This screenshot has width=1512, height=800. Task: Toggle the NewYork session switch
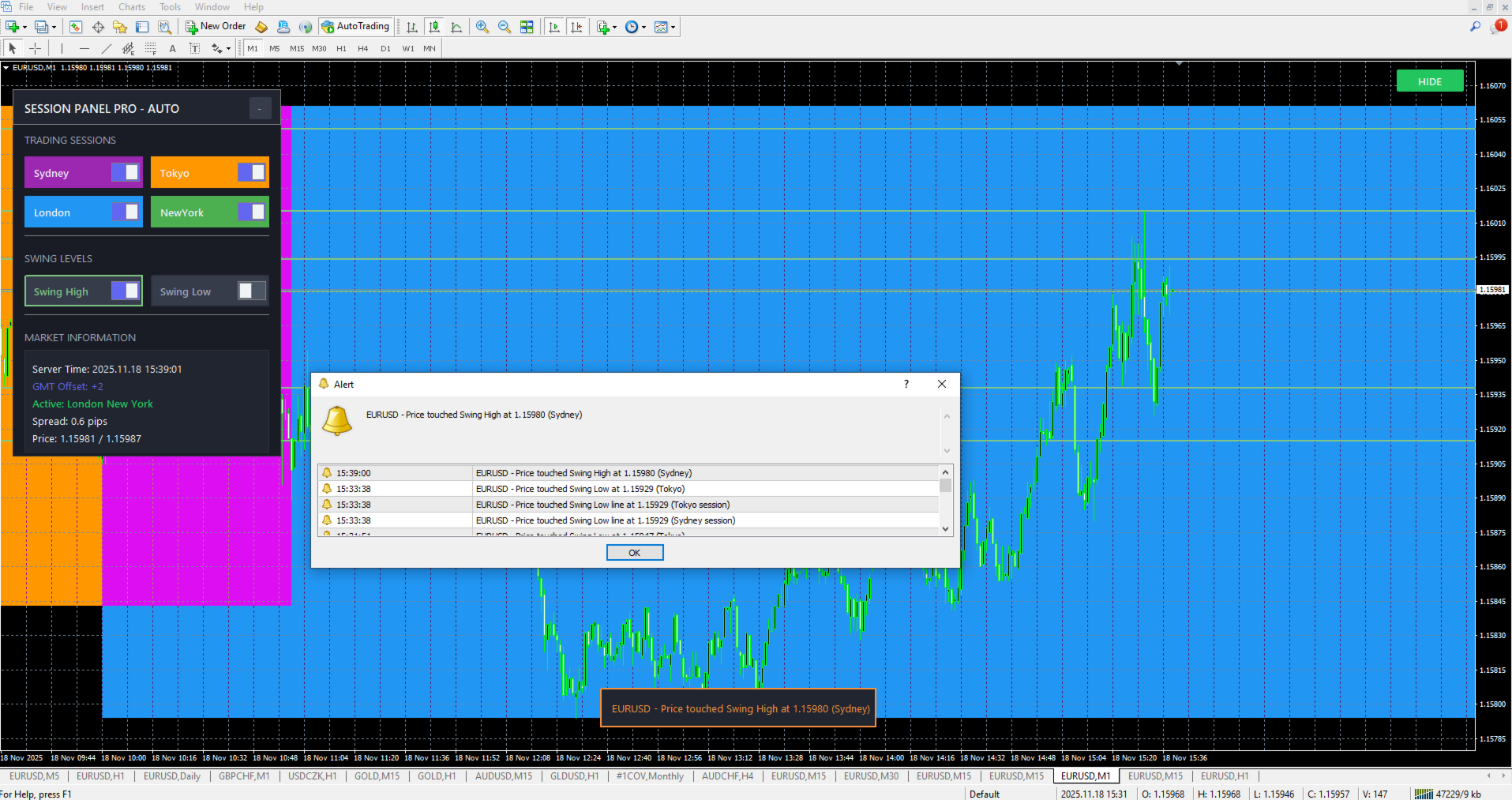pos(251,212)
